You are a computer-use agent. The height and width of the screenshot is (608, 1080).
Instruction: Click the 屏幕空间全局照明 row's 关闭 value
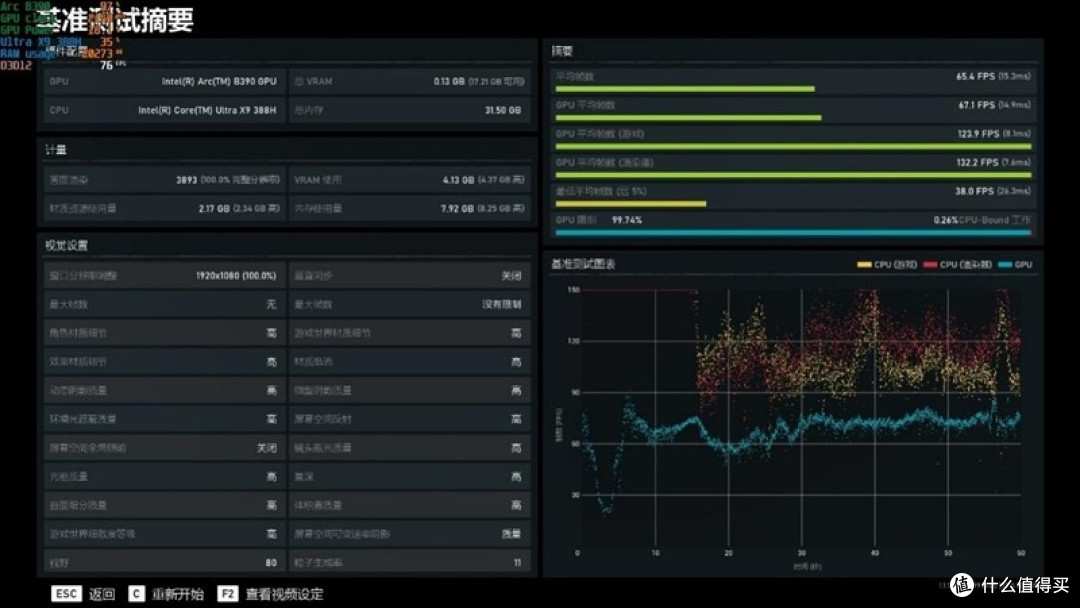coord(267,448)
